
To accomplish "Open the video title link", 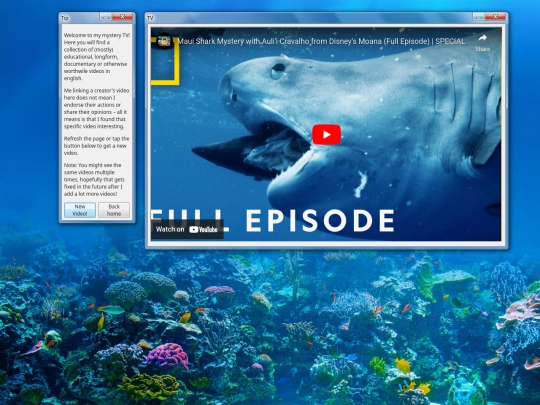I will point(321,42).
